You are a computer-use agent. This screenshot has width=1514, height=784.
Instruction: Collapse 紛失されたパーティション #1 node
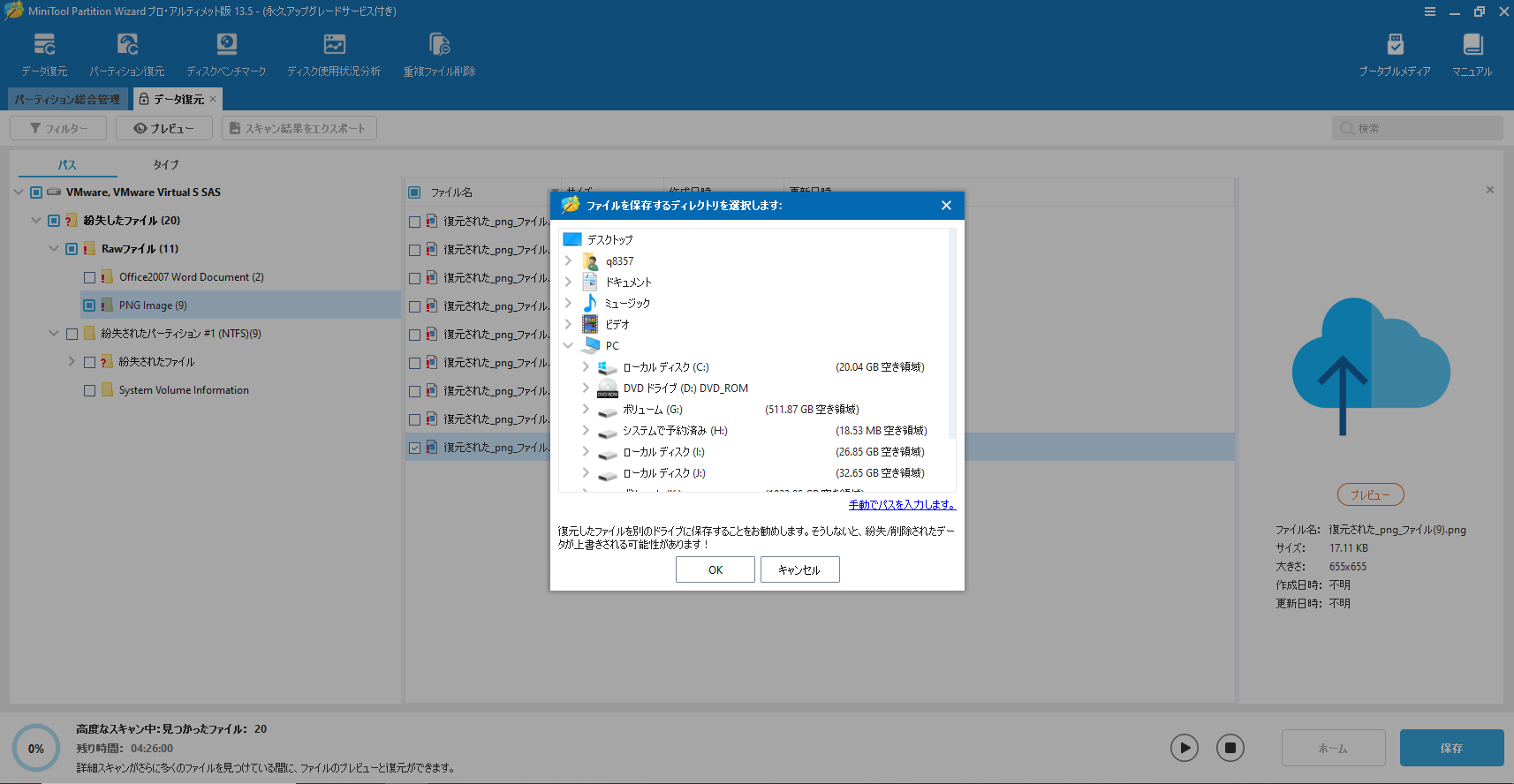click(x=54, y=333)
